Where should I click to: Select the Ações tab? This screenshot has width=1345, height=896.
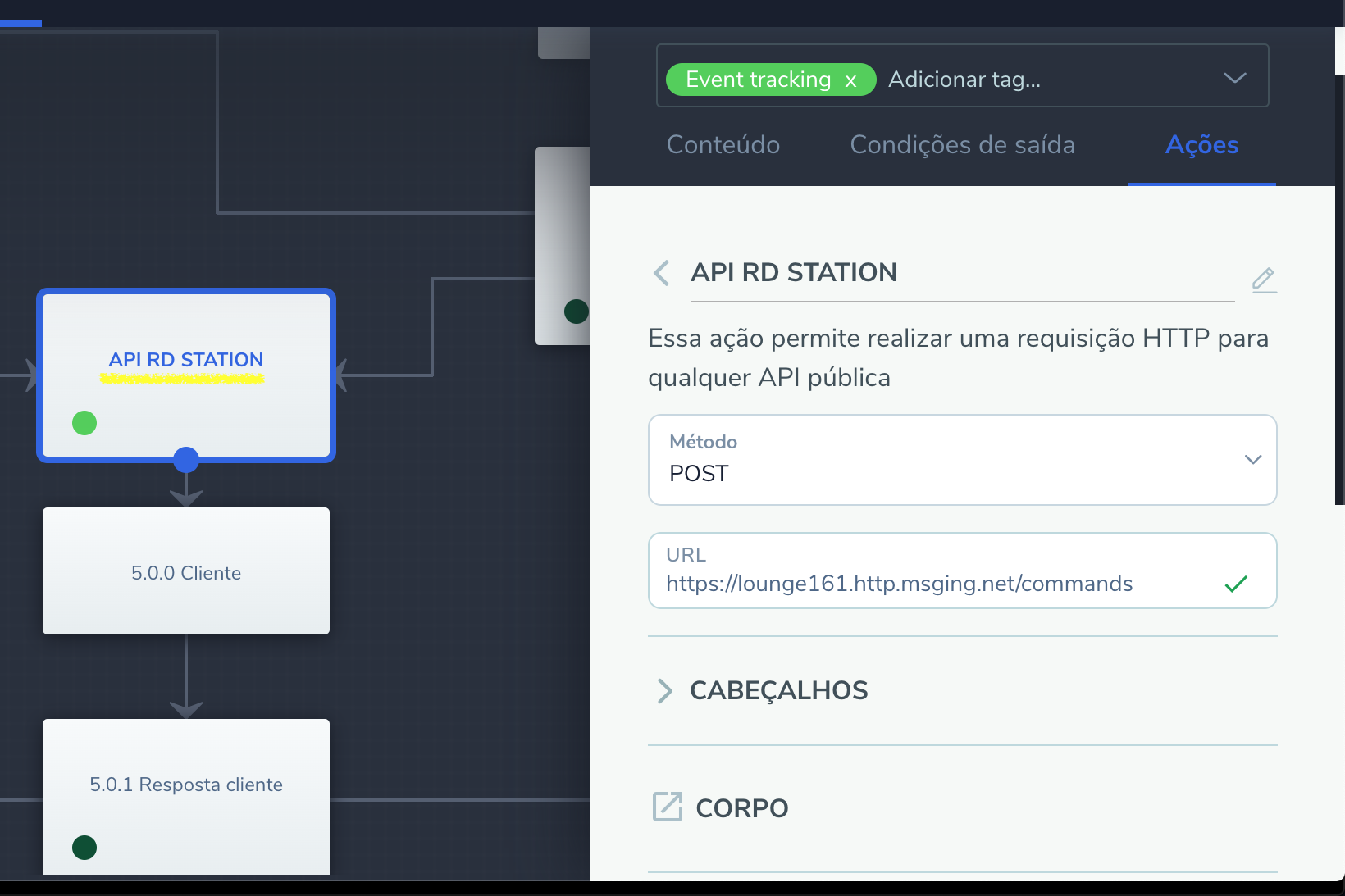click(1201, 145)
